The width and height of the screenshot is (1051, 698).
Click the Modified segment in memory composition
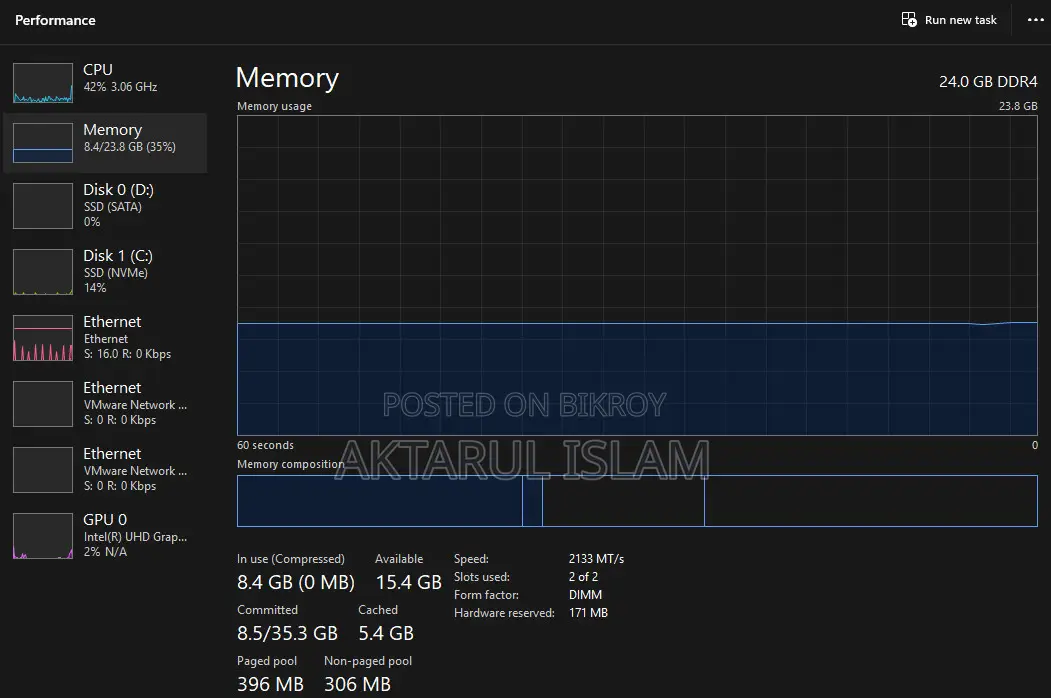[532, 501]
